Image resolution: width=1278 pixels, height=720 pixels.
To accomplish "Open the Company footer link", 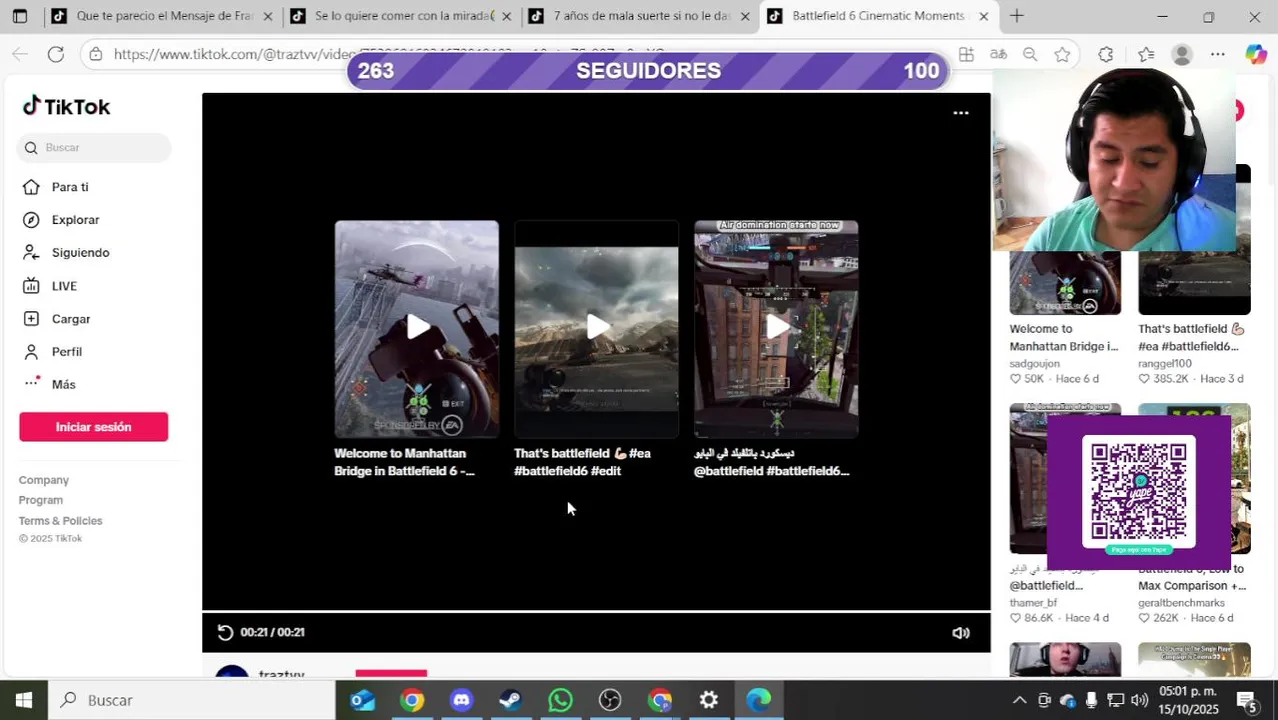I will click(43, 480).
